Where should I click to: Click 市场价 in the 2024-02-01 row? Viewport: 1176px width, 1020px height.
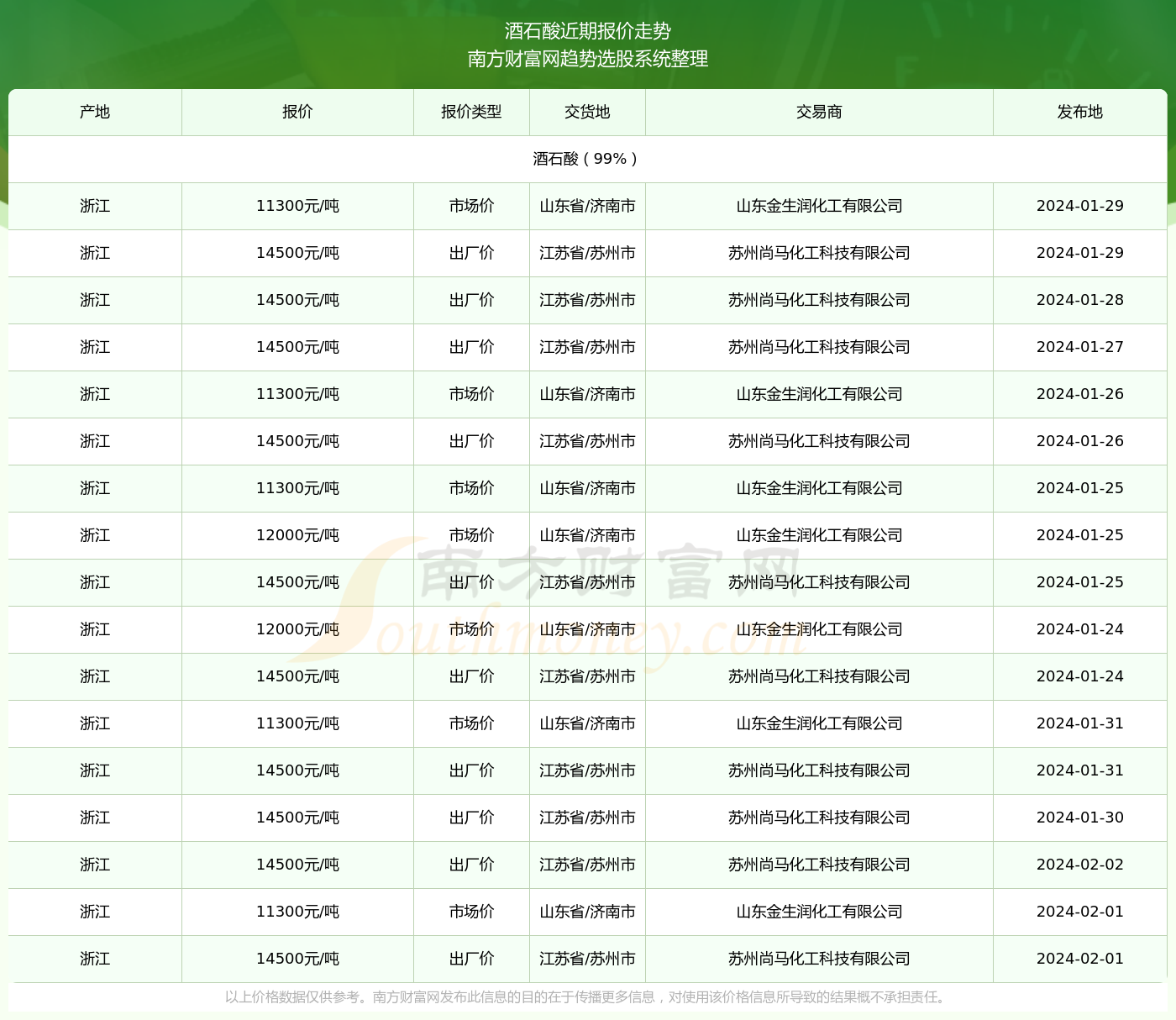[471, 912]
